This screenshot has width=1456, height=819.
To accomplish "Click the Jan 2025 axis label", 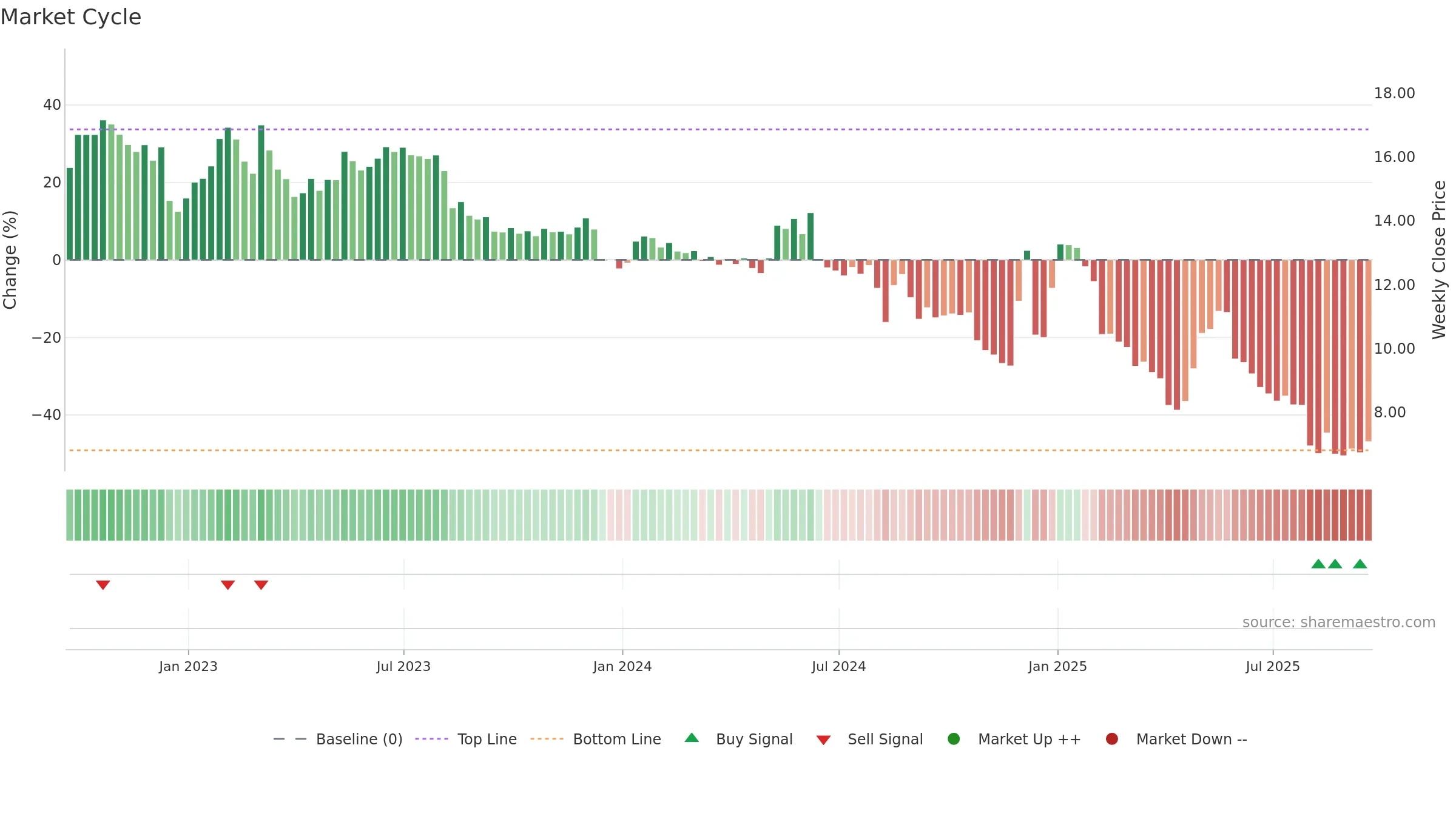I will [x=1057, y=667].
